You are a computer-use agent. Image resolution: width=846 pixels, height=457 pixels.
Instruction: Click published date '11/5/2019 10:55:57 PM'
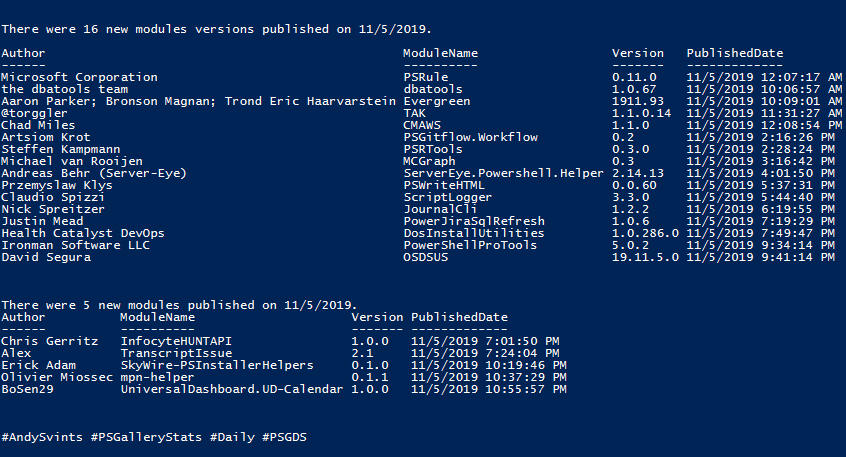click(488, 389)
